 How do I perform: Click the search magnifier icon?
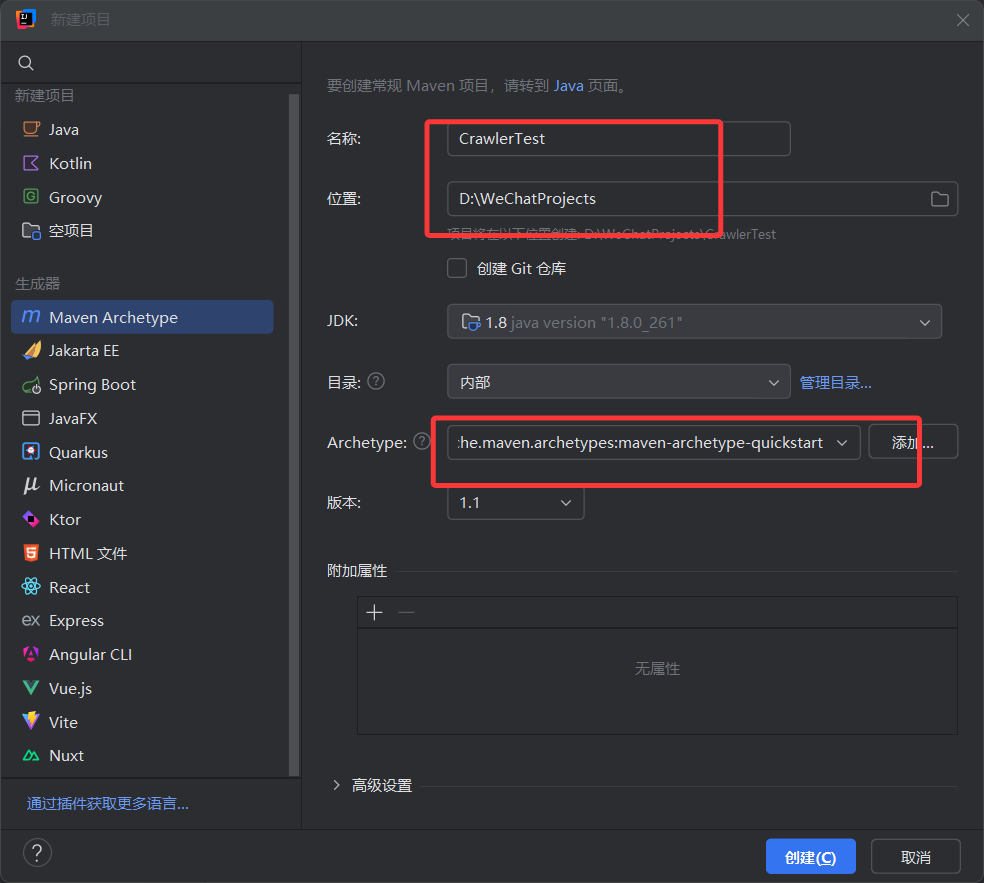26,63
